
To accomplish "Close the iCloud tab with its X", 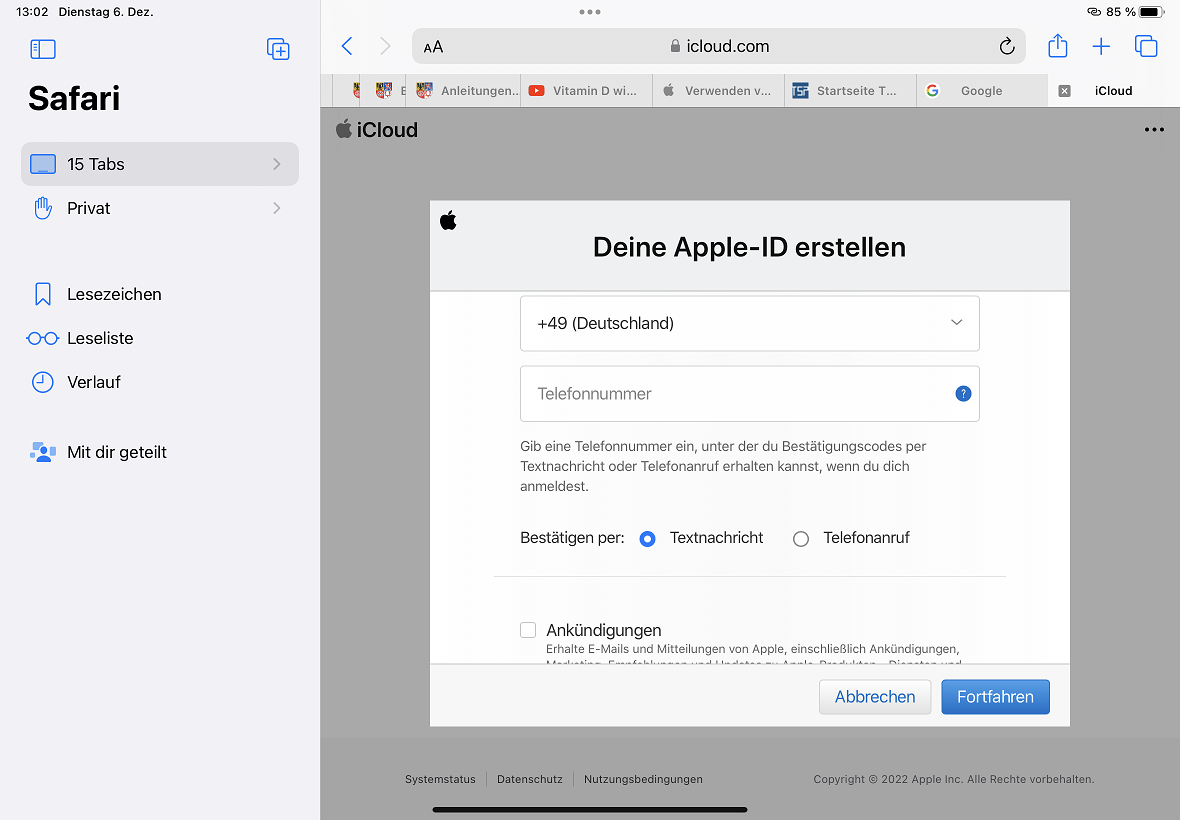I will point(1064,91).
